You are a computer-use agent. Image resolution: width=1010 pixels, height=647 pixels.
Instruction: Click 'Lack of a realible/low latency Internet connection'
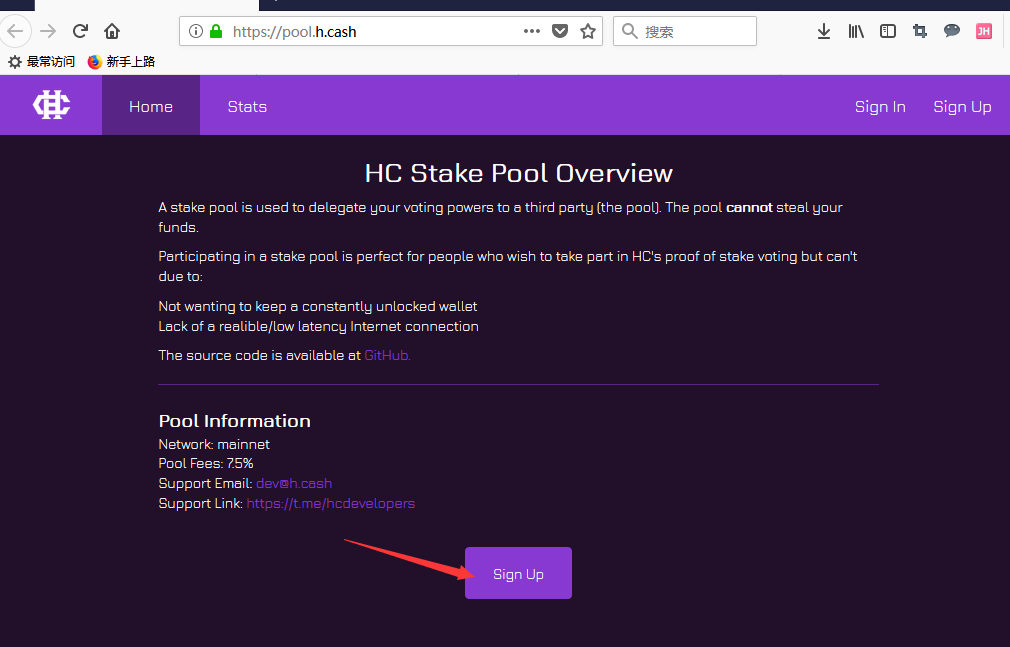tap(319, 326)
